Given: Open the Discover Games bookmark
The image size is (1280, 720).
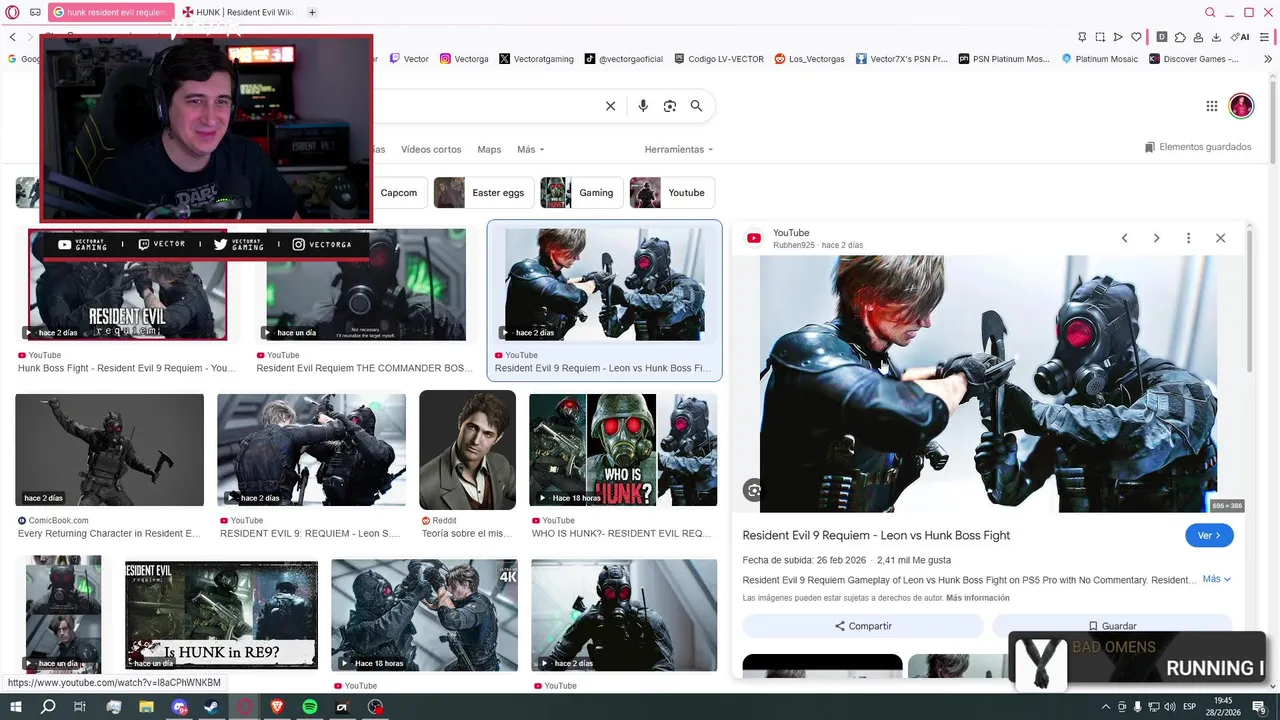Looking at the screenshot, I should coord(1194,59).
